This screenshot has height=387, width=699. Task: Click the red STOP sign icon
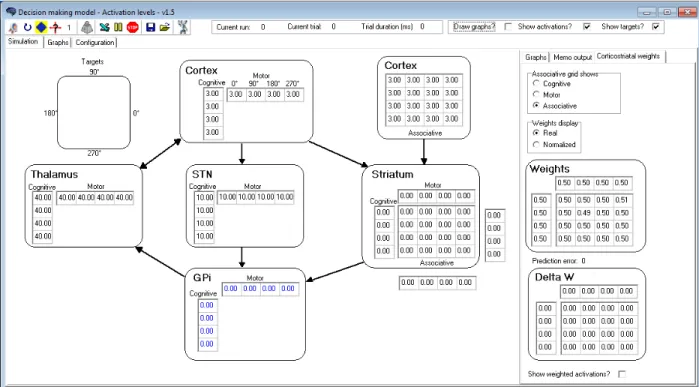tap(132, 28)
